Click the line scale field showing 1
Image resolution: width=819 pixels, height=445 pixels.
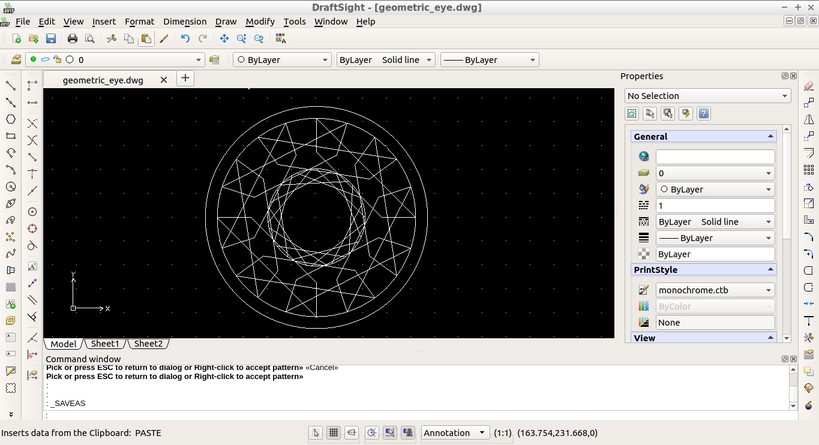click(715, 205)
